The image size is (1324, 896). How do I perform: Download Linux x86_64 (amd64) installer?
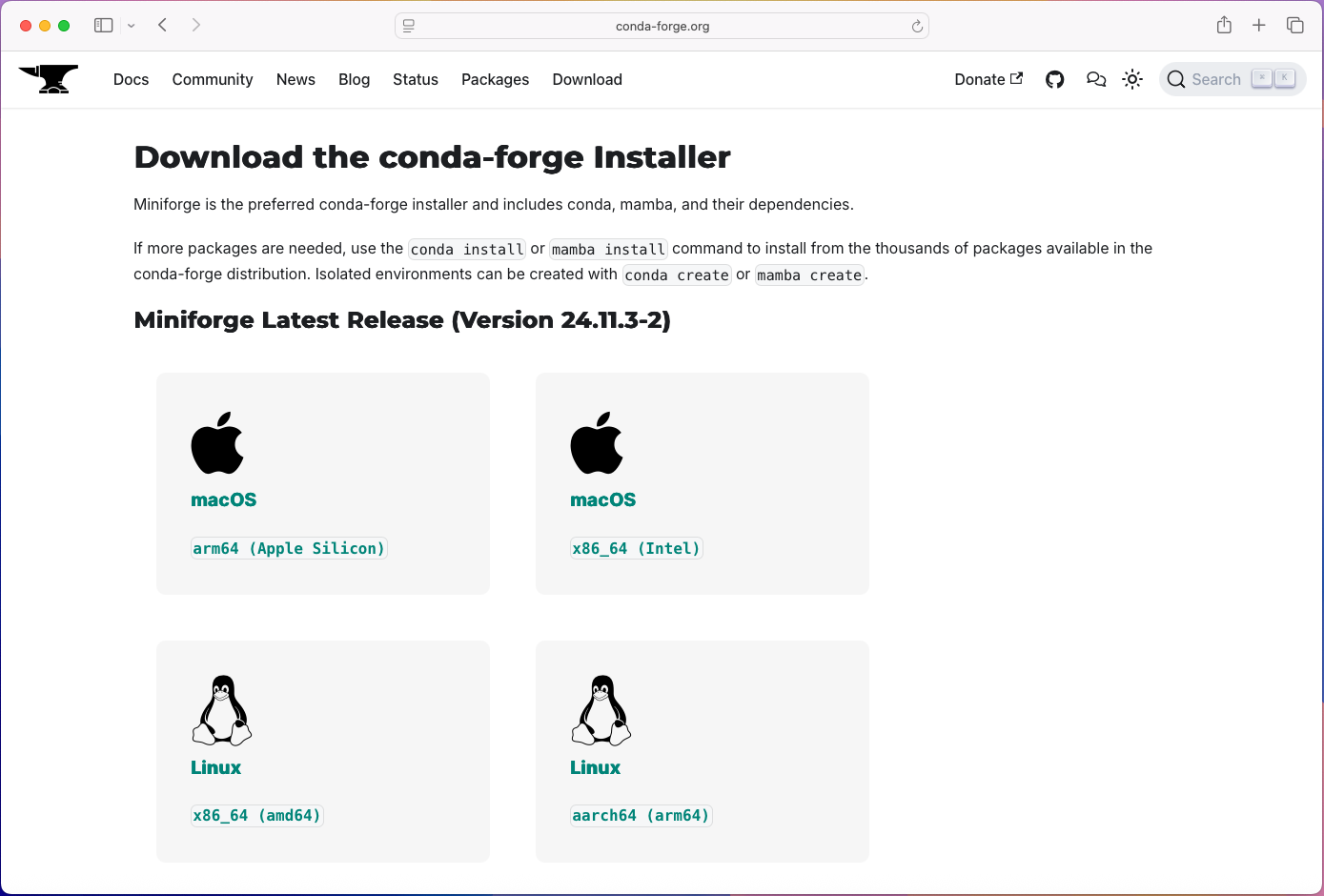[x=257, y=815]
